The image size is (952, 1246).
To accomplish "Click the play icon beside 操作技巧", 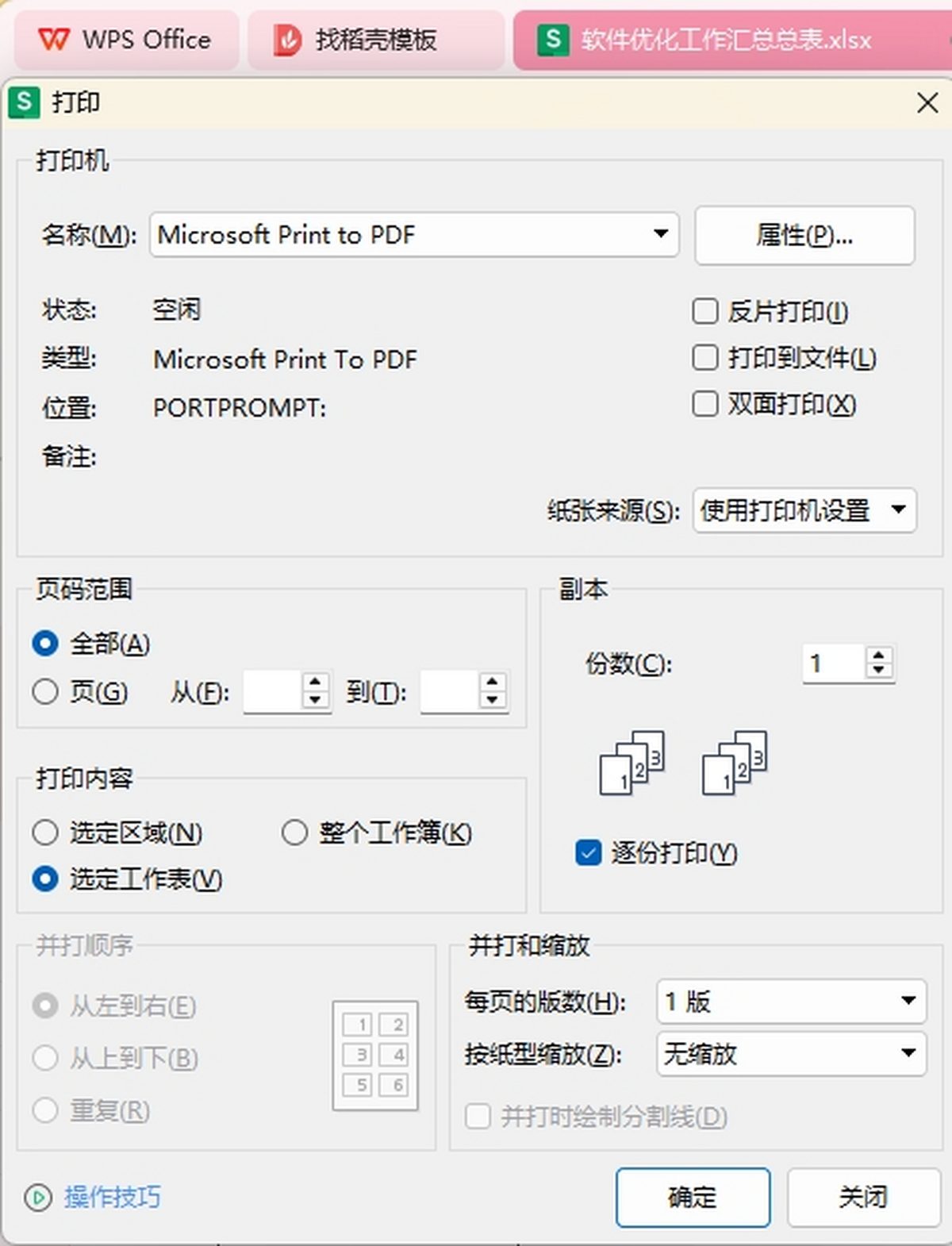I will point(37,1198).
